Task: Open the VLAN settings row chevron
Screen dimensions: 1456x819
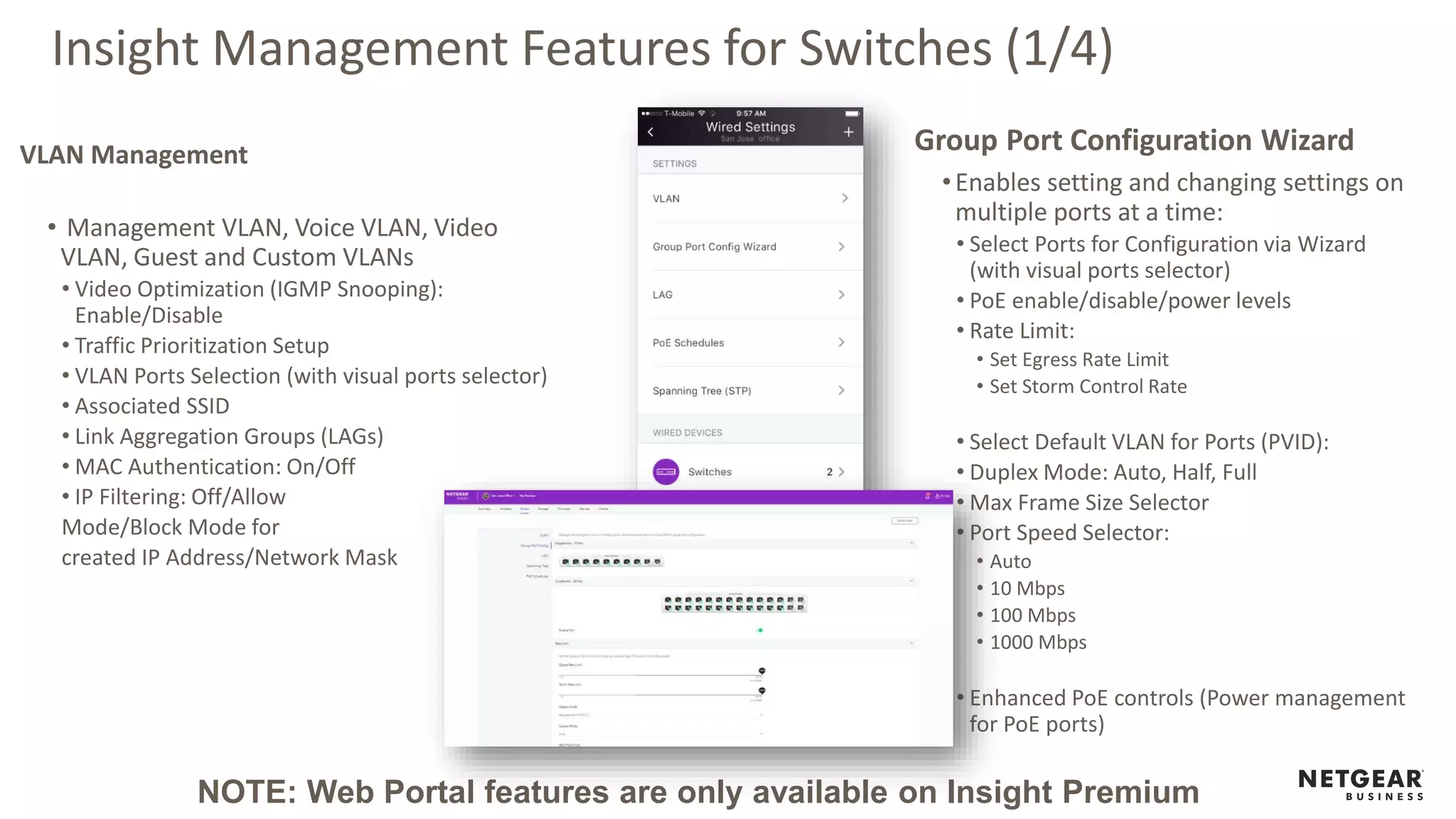Action: (845, 198)
